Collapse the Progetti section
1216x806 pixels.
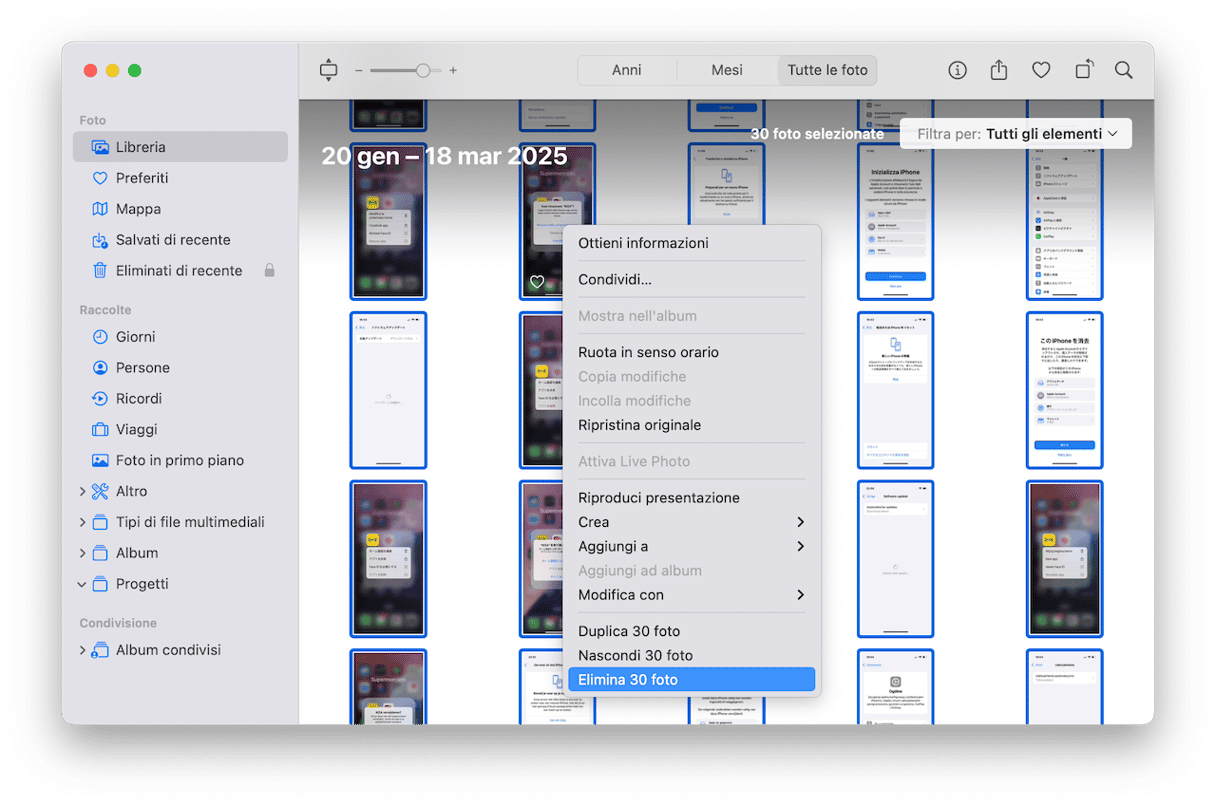(82, 584)
